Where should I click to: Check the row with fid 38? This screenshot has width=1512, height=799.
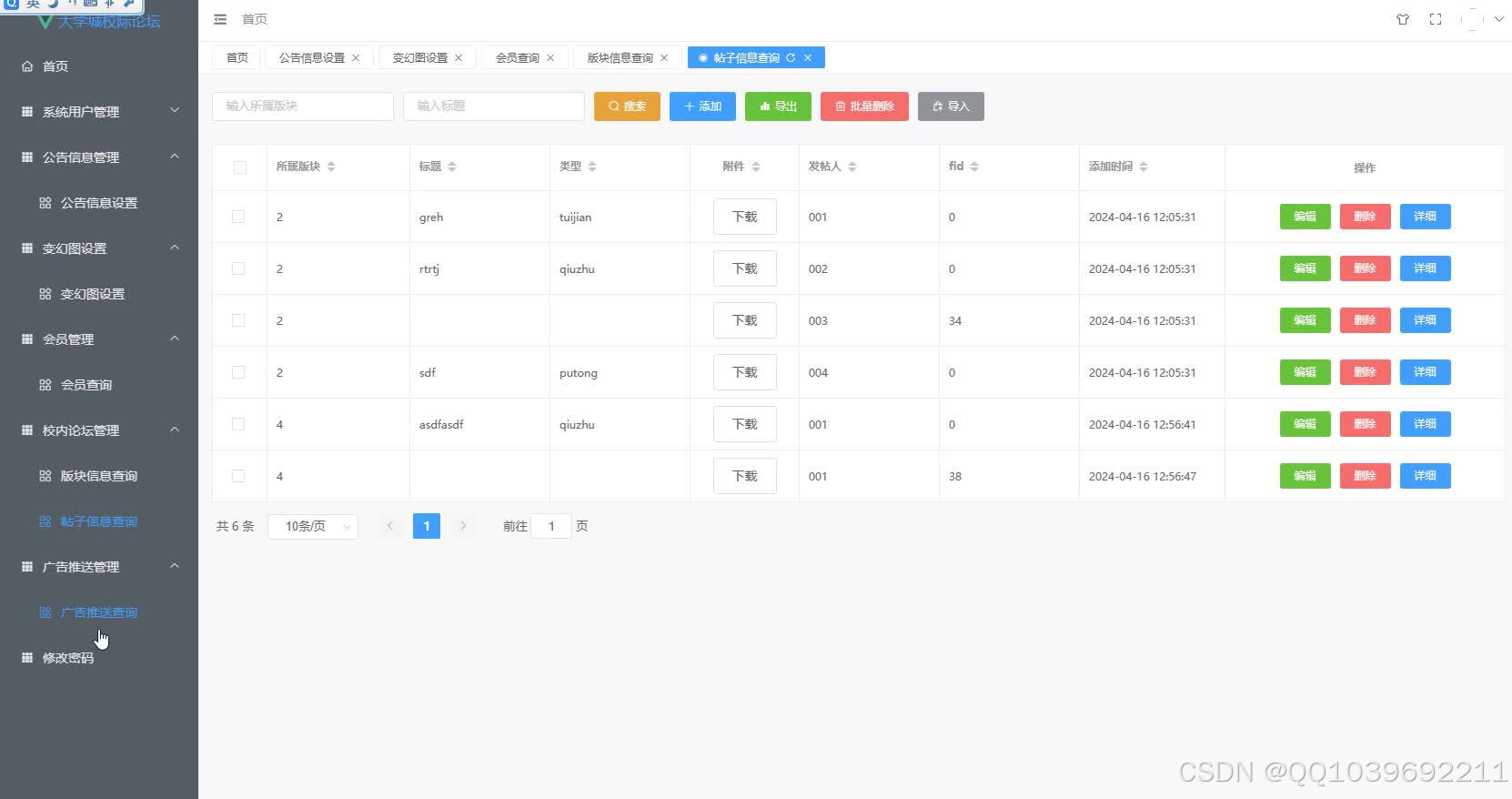pyautogui.click(x=238, y=476)
